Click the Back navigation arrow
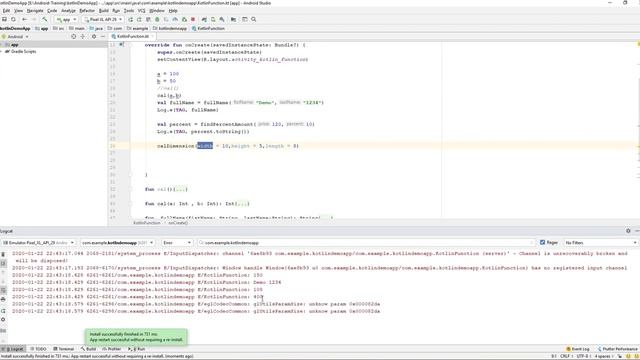 click(x=24, y=19)
